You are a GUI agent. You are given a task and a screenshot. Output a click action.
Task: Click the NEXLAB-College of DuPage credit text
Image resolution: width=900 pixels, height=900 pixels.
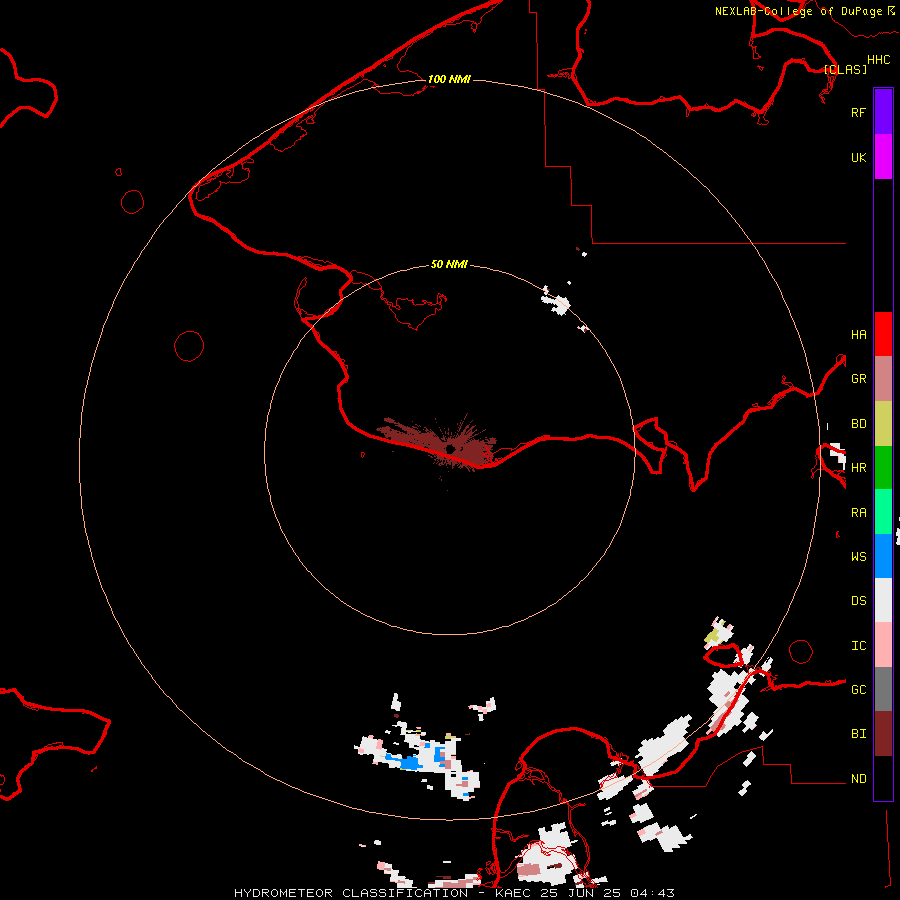(x=798, y=11)
